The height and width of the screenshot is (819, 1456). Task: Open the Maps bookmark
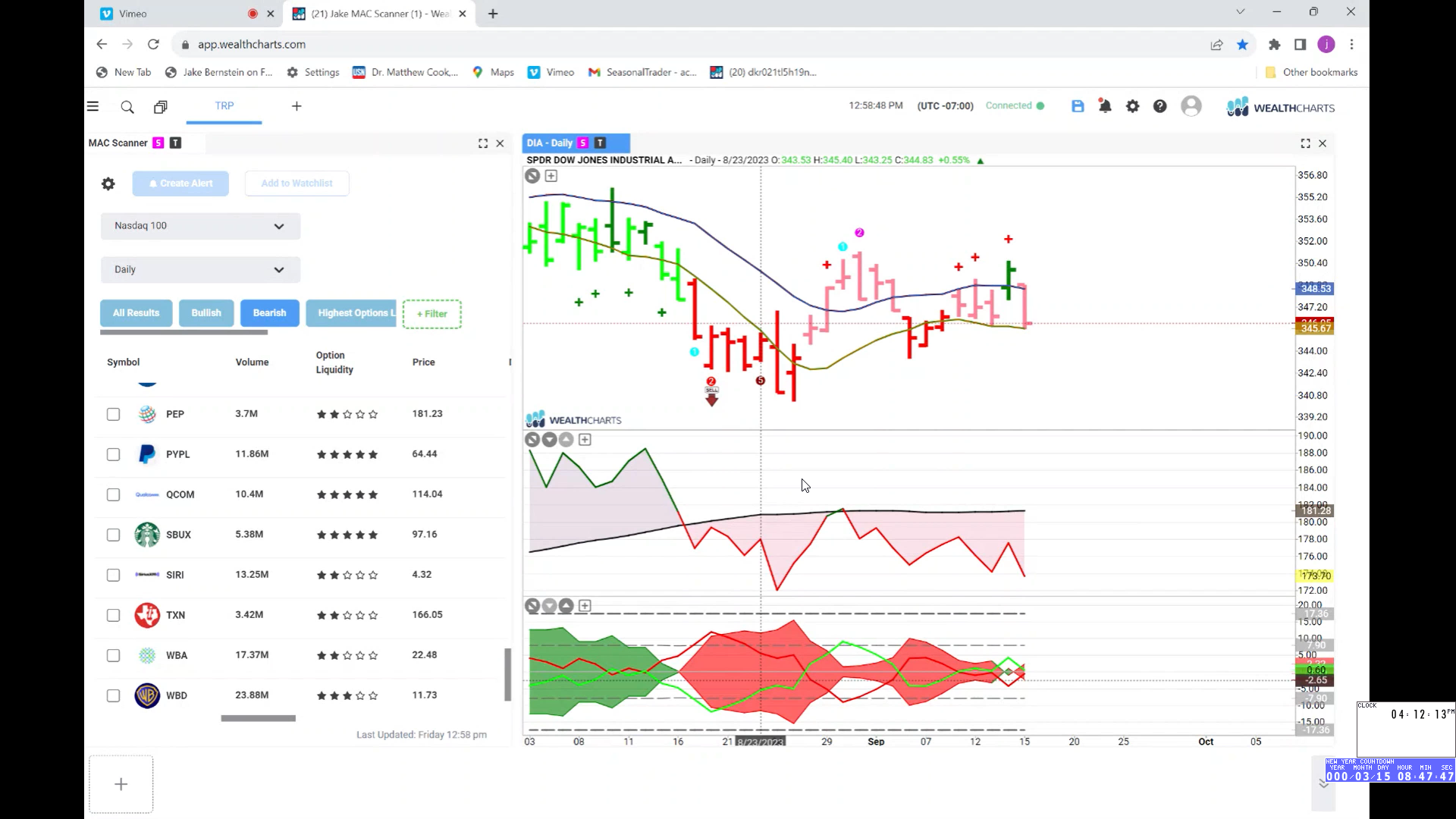[x=493, y=72]
